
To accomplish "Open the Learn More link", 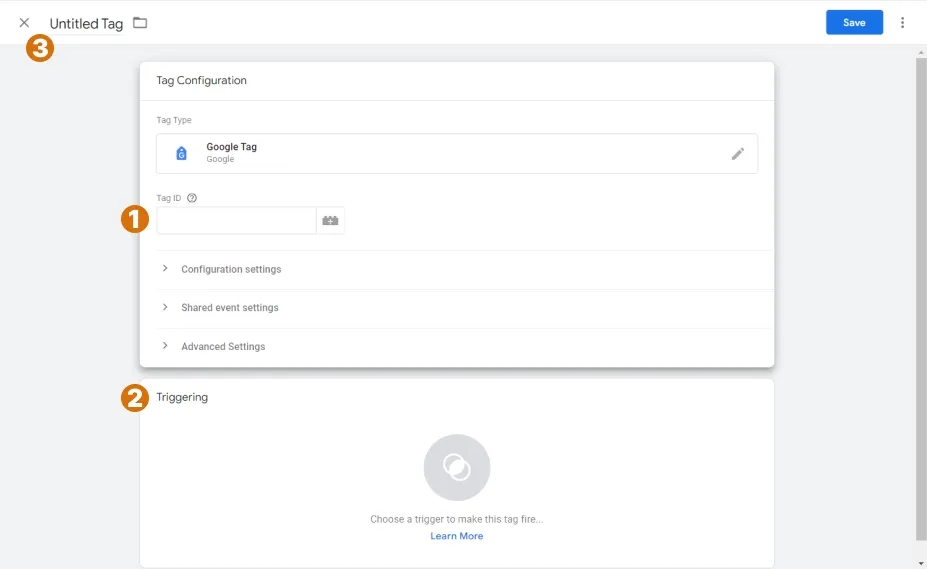I will tap(456, 536).
